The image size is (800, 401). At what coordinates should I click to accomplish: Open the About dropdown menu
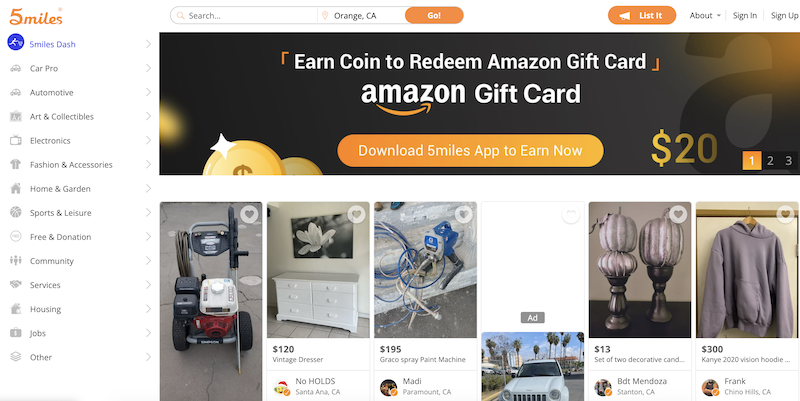click(705, 16)
